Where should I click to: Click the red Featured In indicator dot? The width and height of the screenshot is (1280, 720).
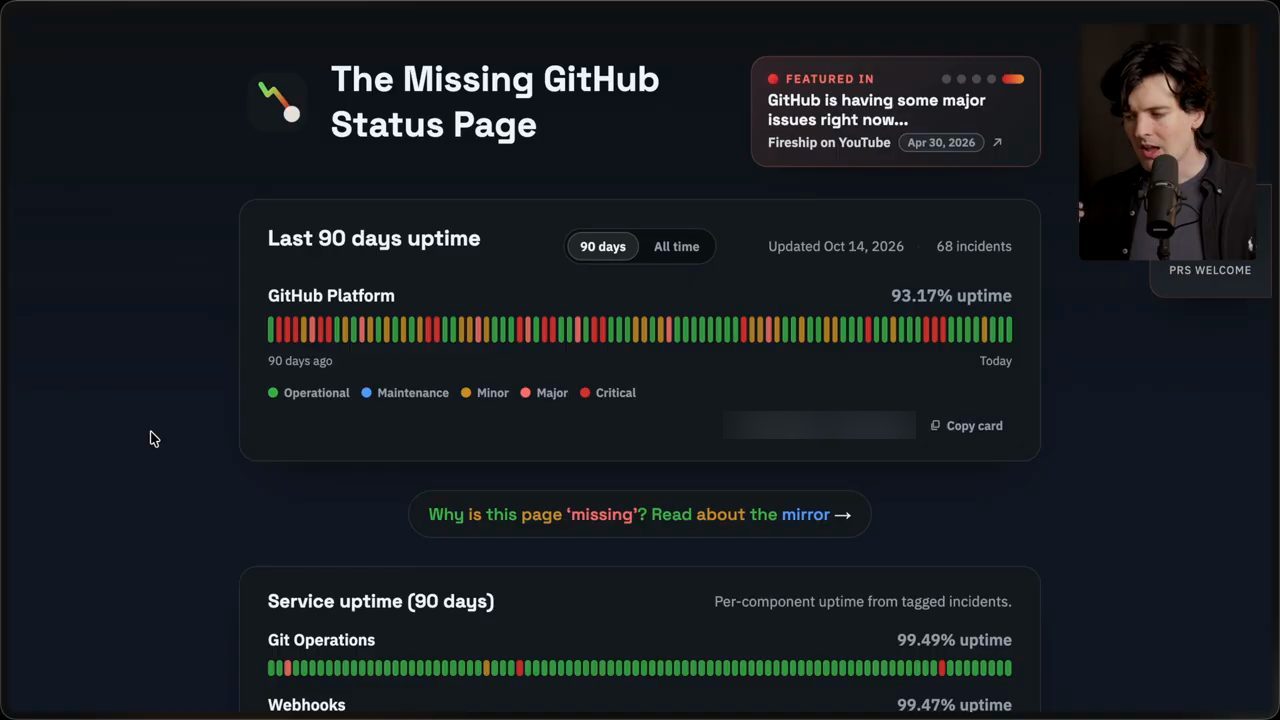tap(773, 79)
